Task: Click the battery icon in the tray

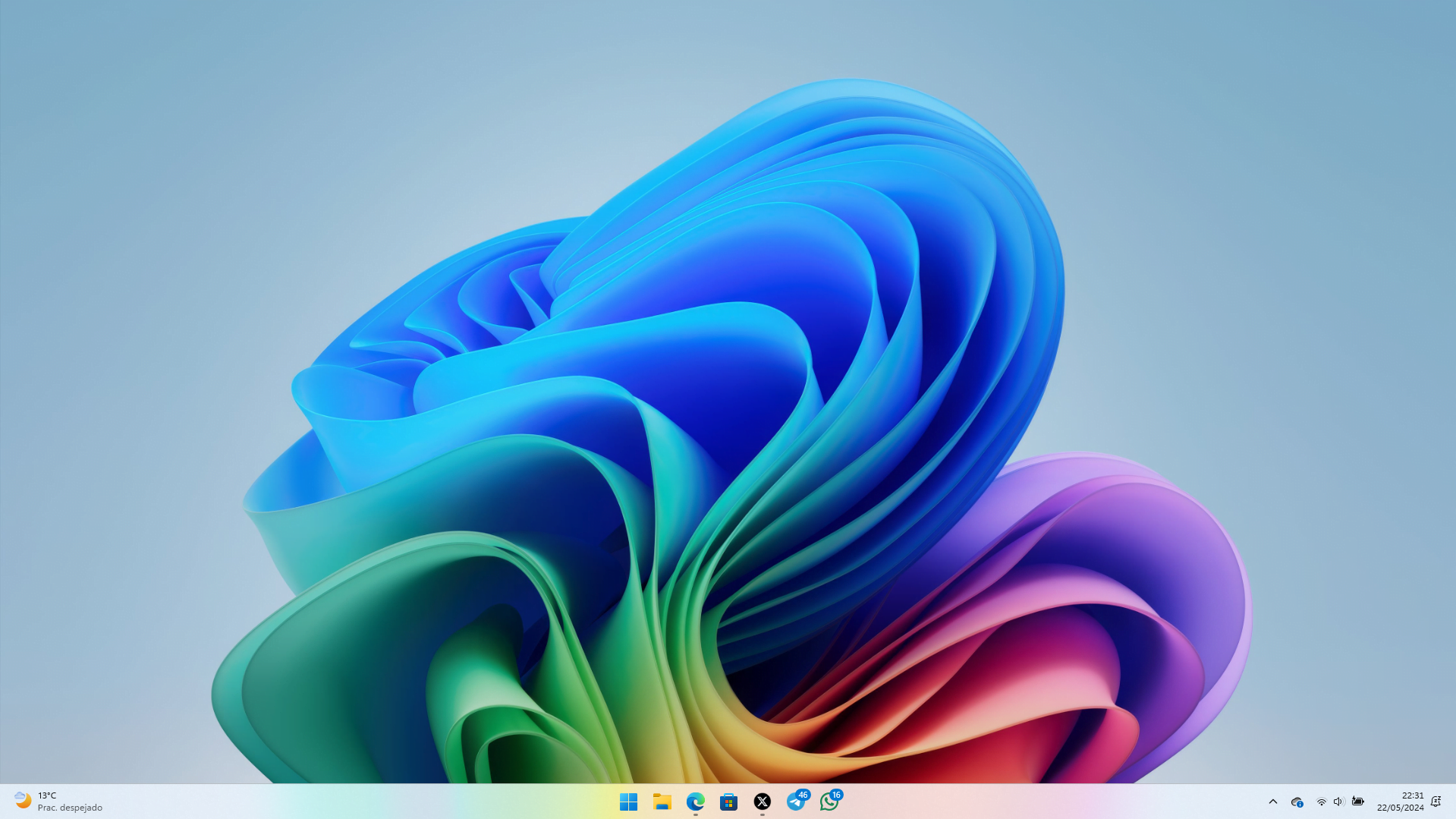Action: point(1357,802)
